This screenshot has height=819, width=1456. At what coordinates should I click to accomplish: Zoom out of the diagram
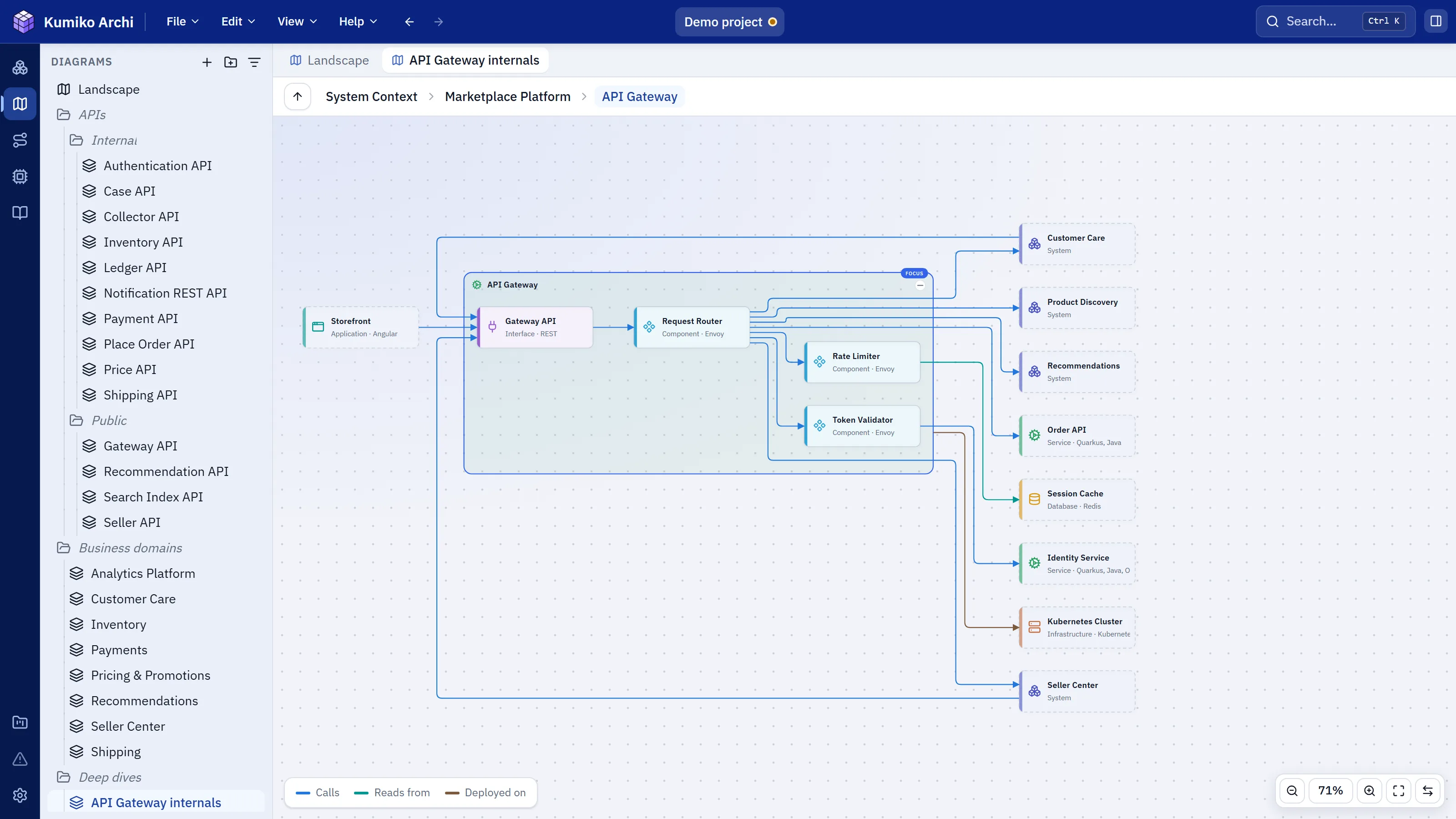(1292, 791)
